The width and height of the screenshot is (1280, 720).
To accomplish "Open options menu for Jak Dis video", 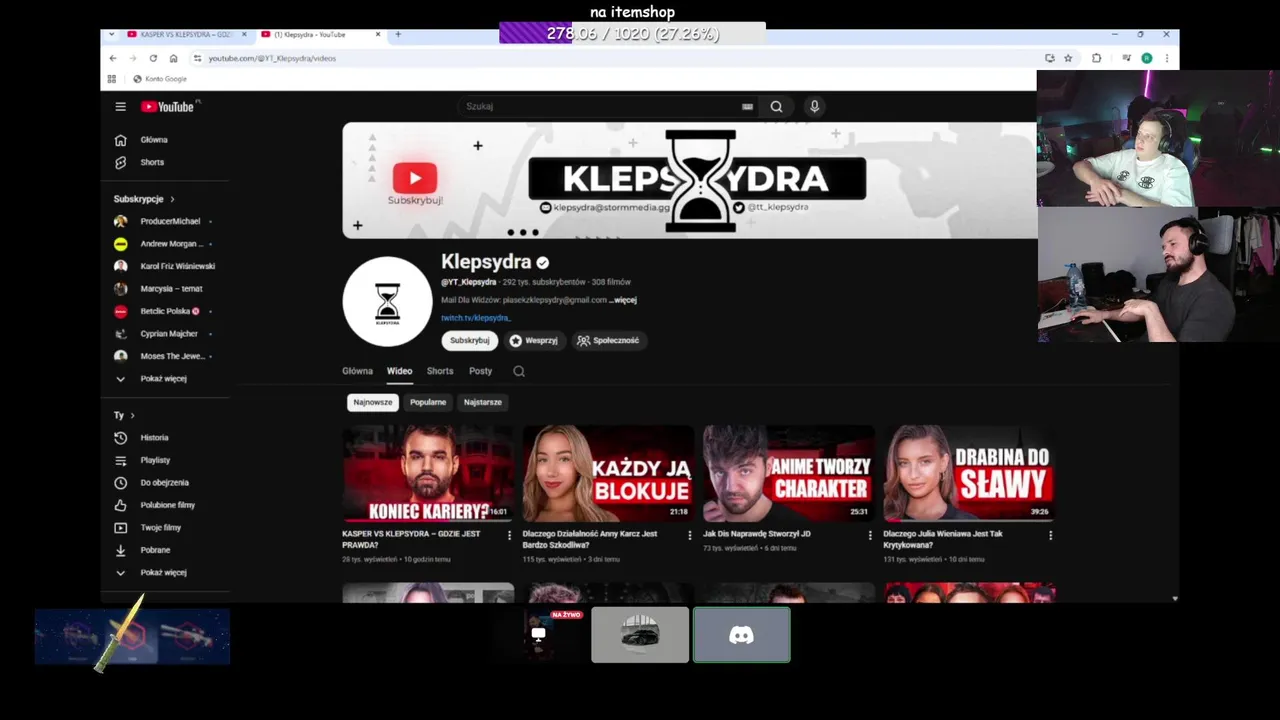I will tap(870, 536).
